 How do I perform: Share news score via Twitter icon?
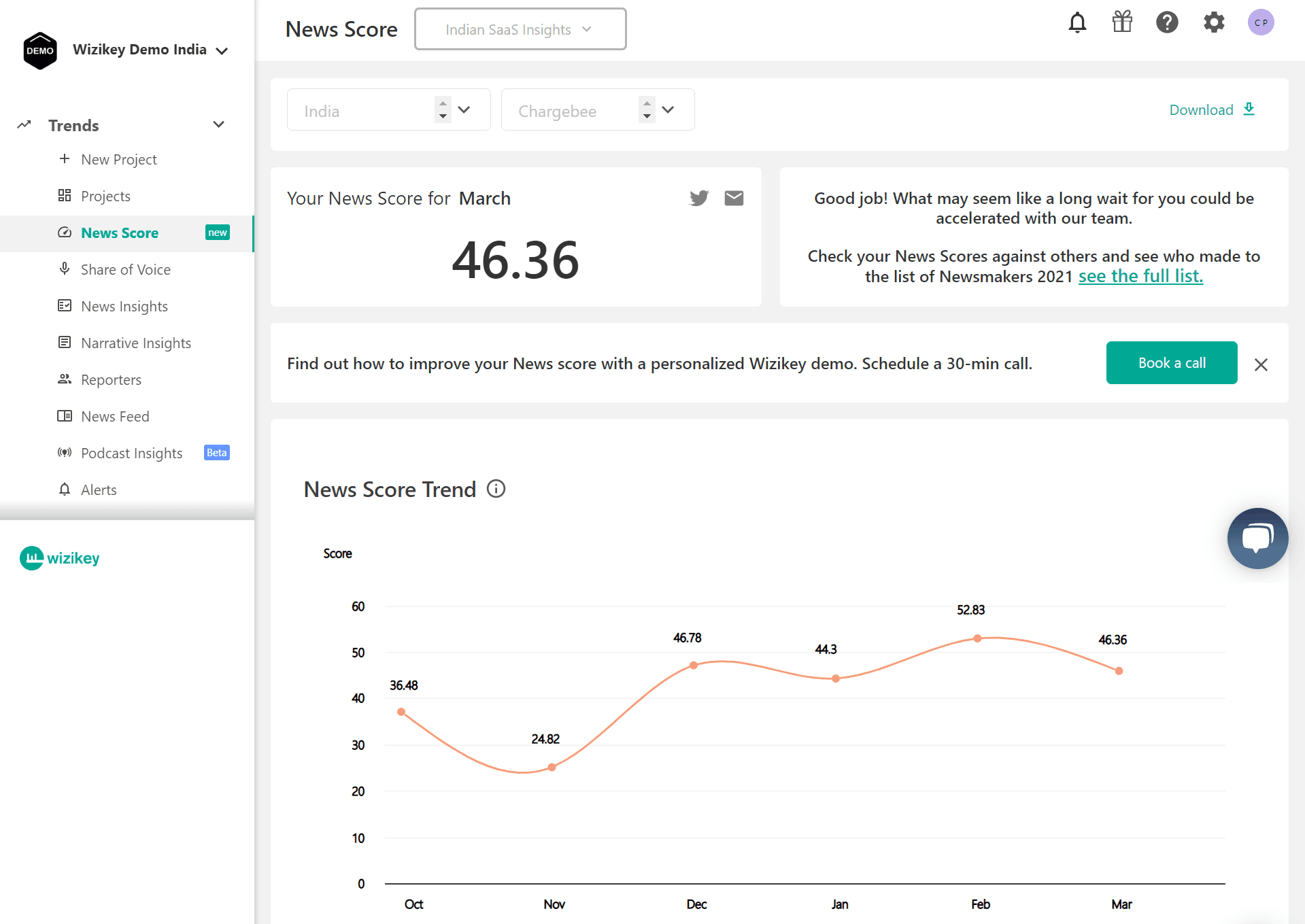pyautogui.click(x=698, y=198)
